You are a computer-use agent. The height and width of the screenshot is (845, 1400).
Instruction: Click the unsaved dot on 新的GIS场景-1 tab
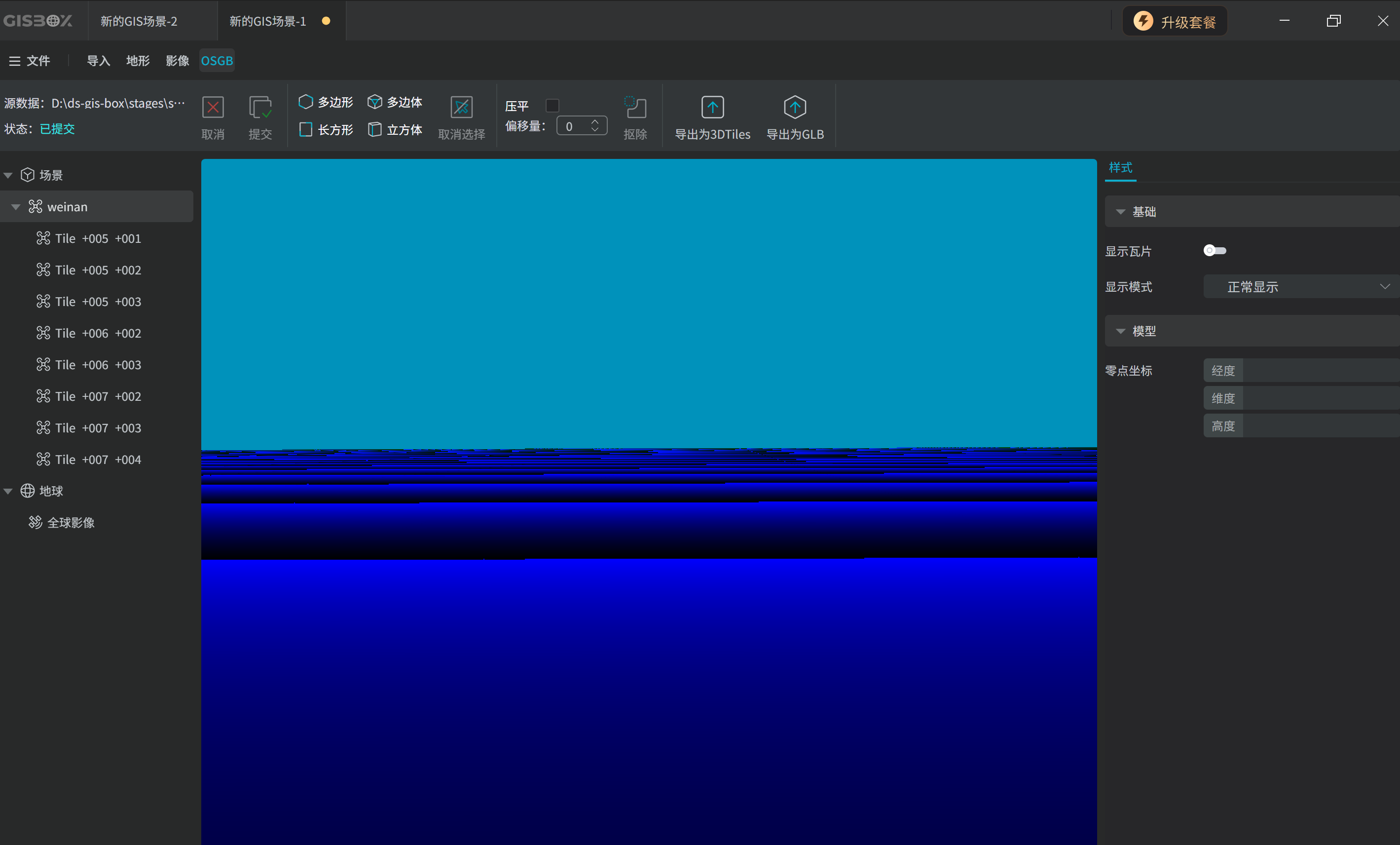[x=326, y=21]
